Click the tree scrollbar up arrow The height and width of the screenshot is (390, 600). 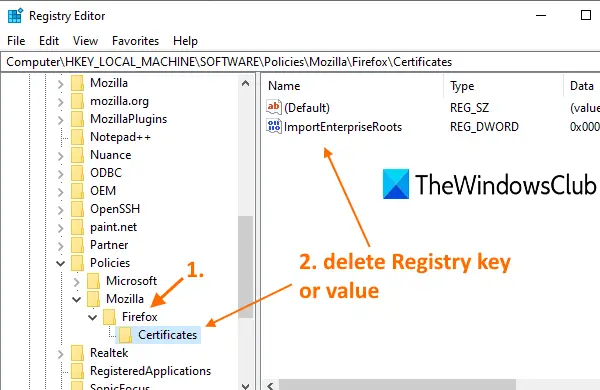pyautogui.click(x=246, y=83)
